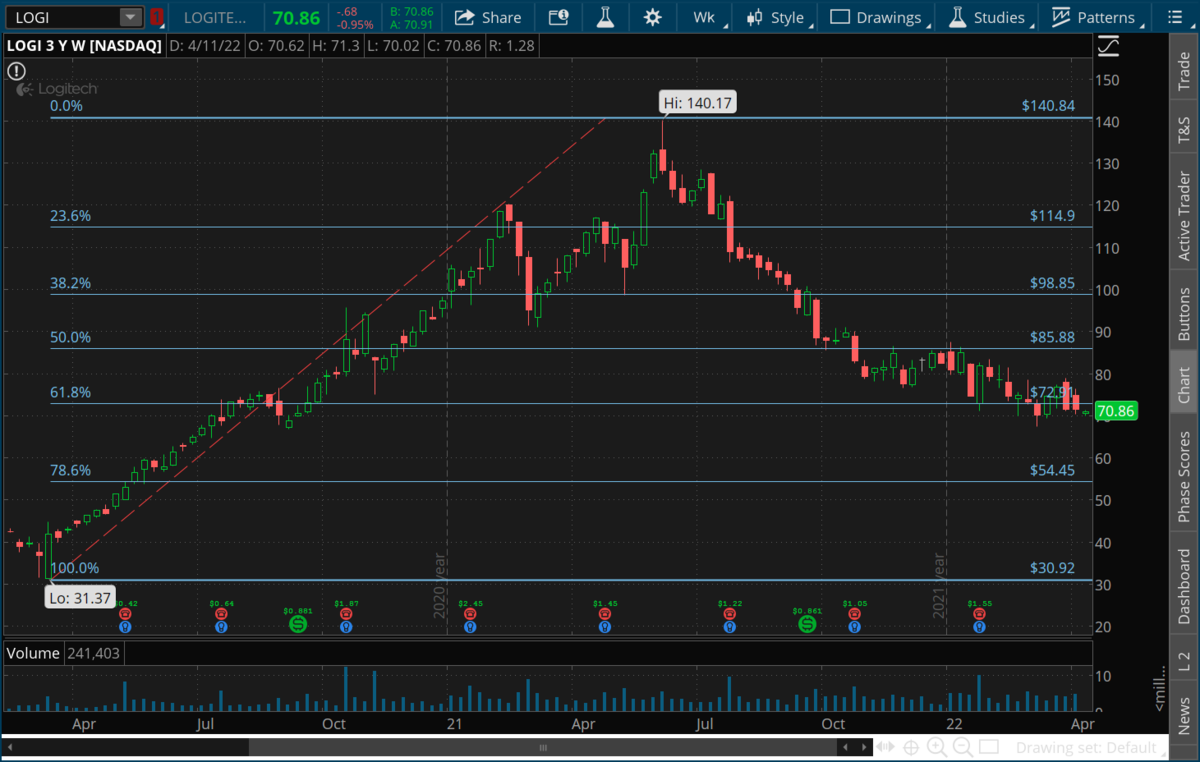Open the Wk time frame selector
This screenshot has width=1200, height=762.
(x=704, y=17)
